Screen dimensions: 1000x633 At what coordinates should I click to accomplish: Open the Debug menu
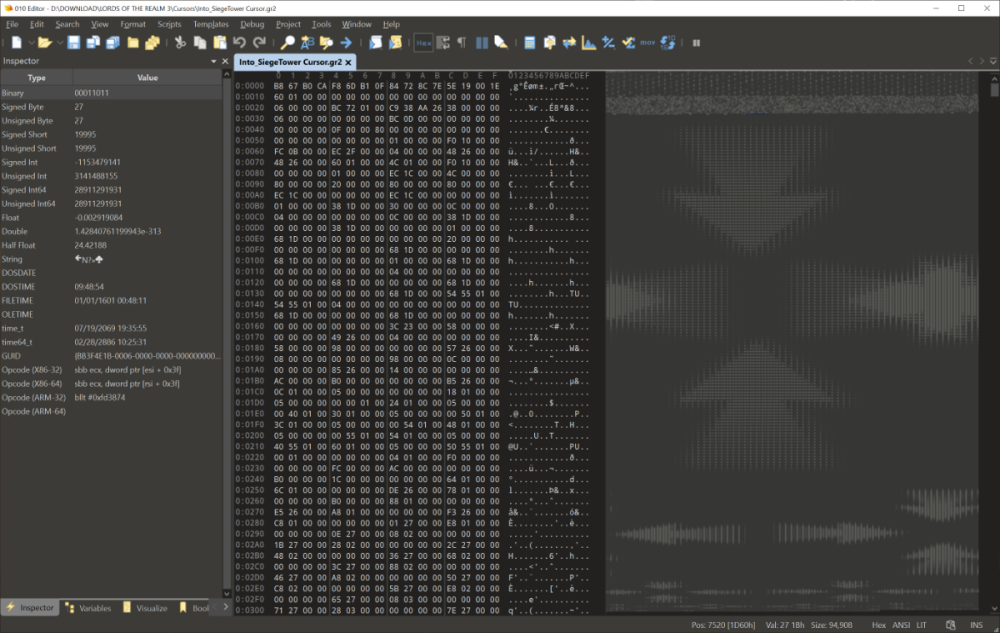pyautogui.click(x=252, y=24)
